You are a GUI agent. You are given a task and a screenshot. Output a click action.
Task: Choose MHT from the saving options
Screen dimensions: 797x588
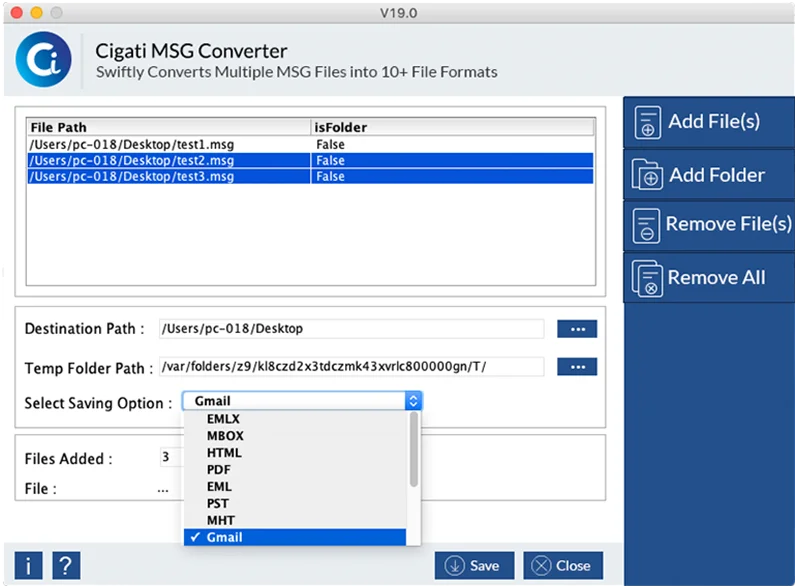295,520
